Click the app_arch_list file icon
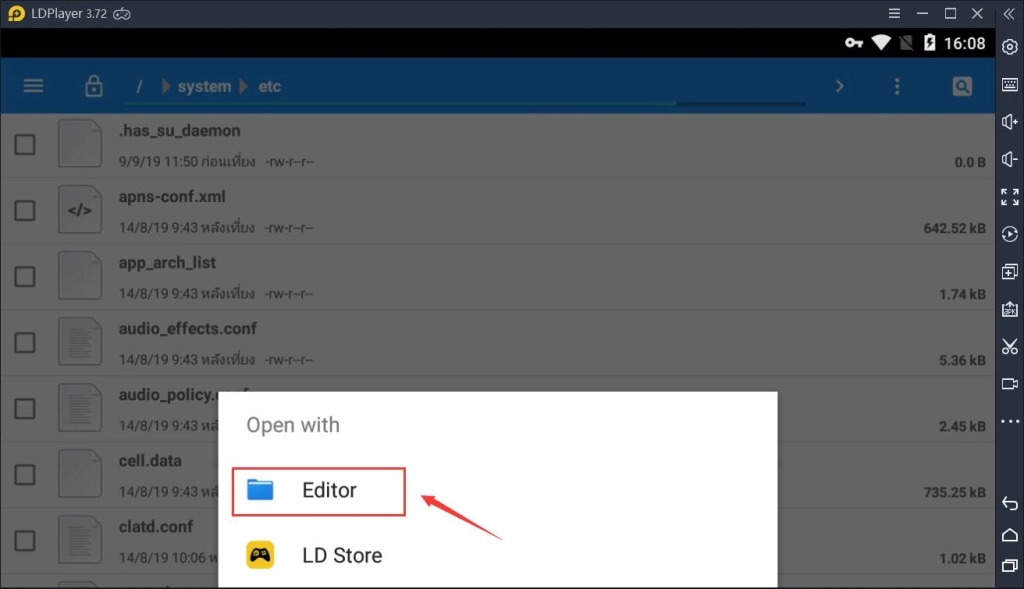1024x589 pixels. point(80,276)
